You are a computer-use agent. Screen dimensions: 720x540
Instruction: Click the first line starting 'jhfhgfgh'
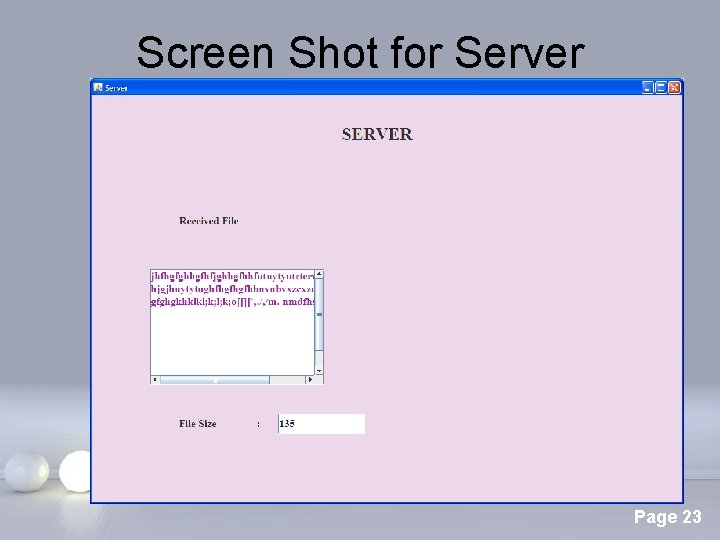click(x=232, y=276)
